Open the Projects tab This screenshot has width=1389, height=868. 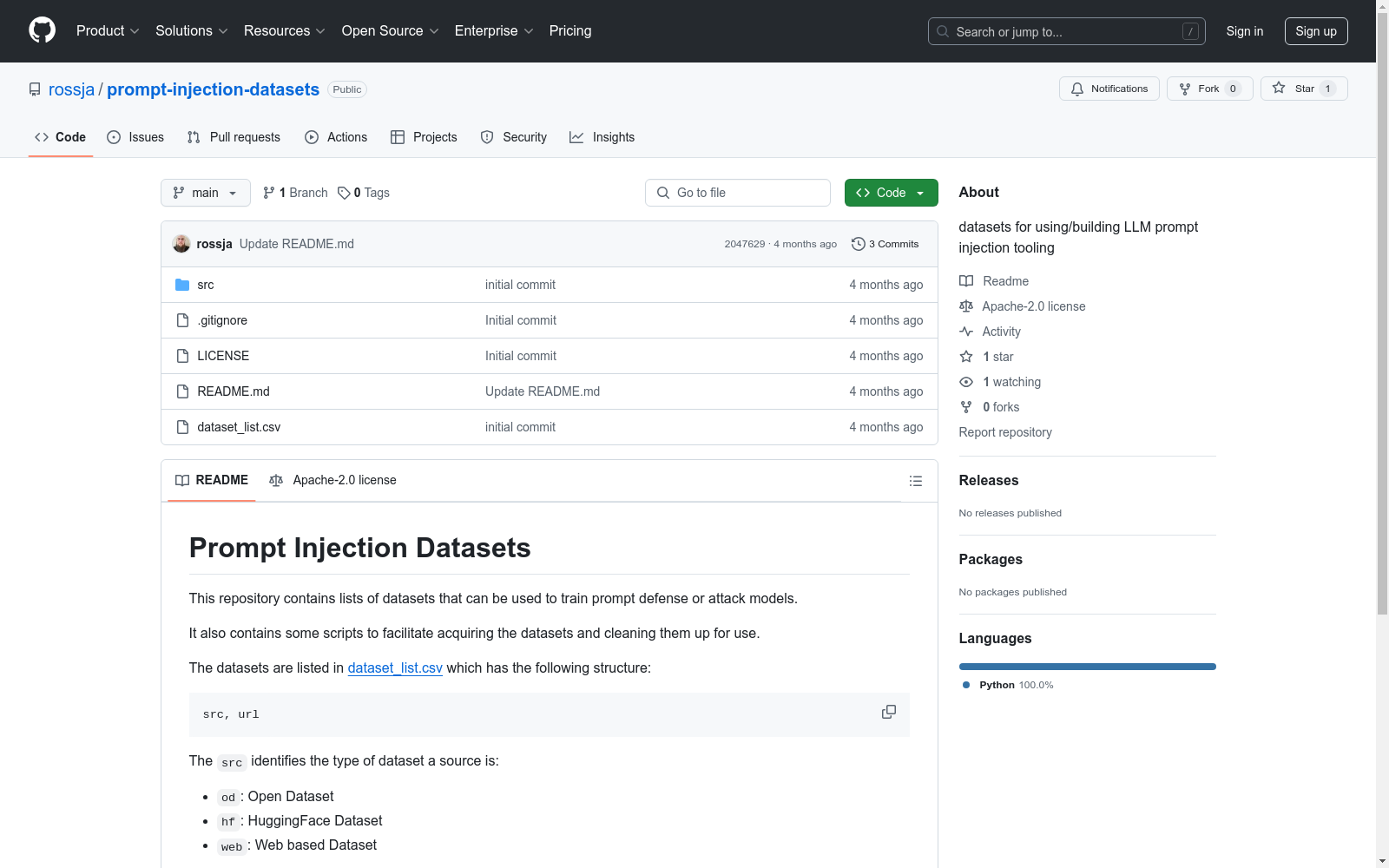coord(424,137)
